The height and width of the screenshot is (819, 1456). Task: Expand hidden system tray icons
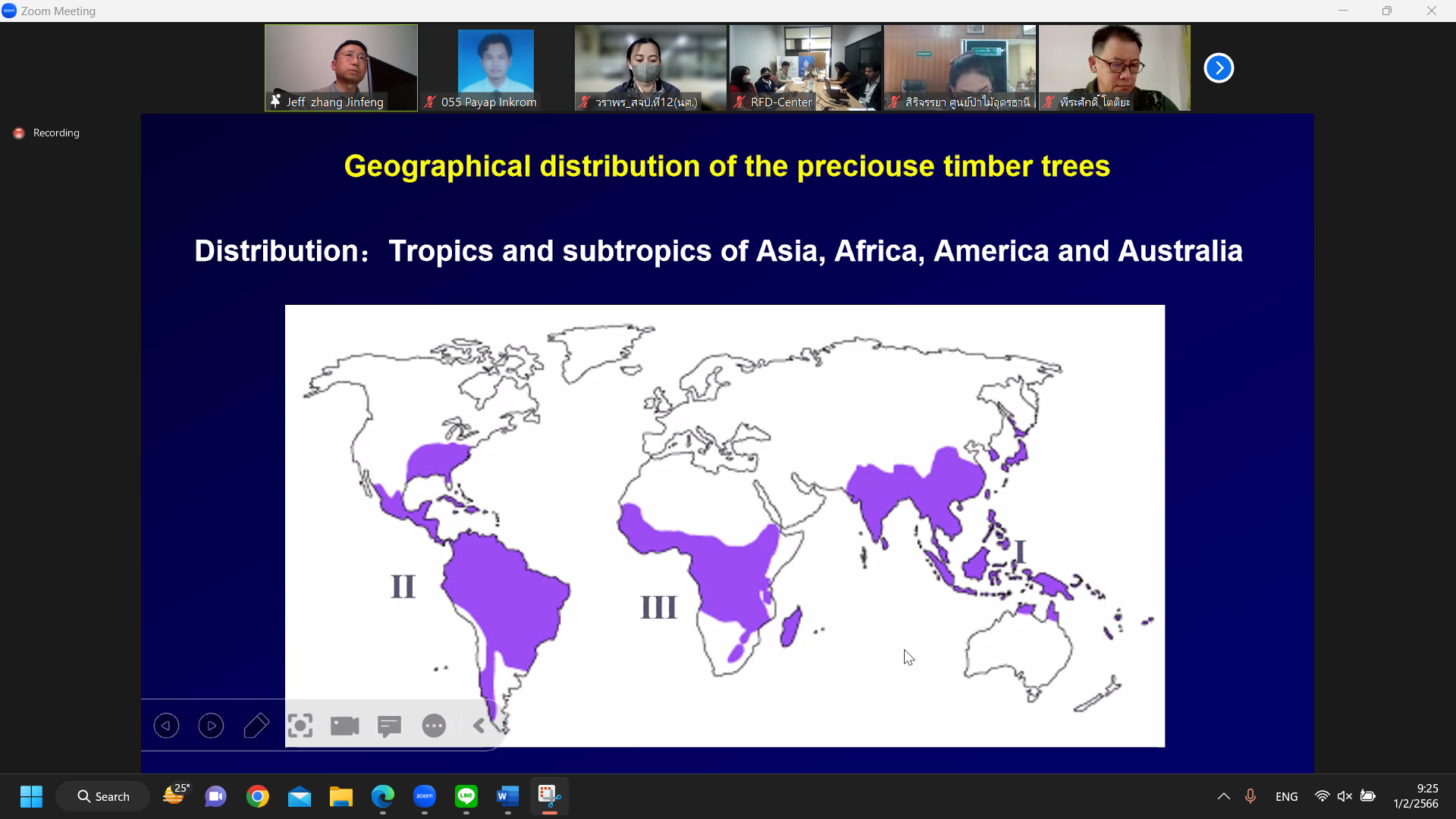point(1223,796)
